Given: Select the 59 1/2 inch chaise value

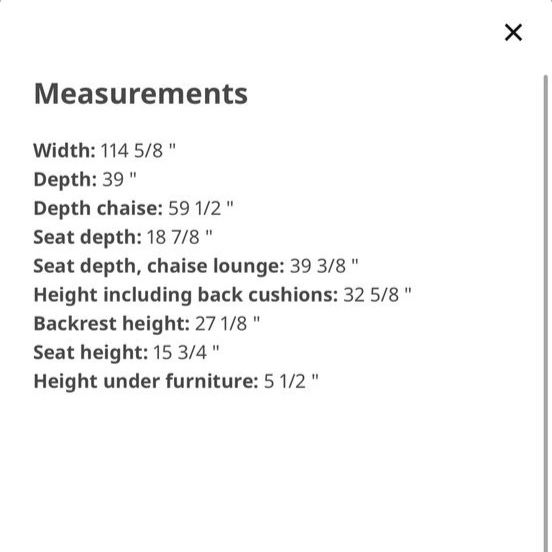Looking at the screenshot, I should pos(201,208).
